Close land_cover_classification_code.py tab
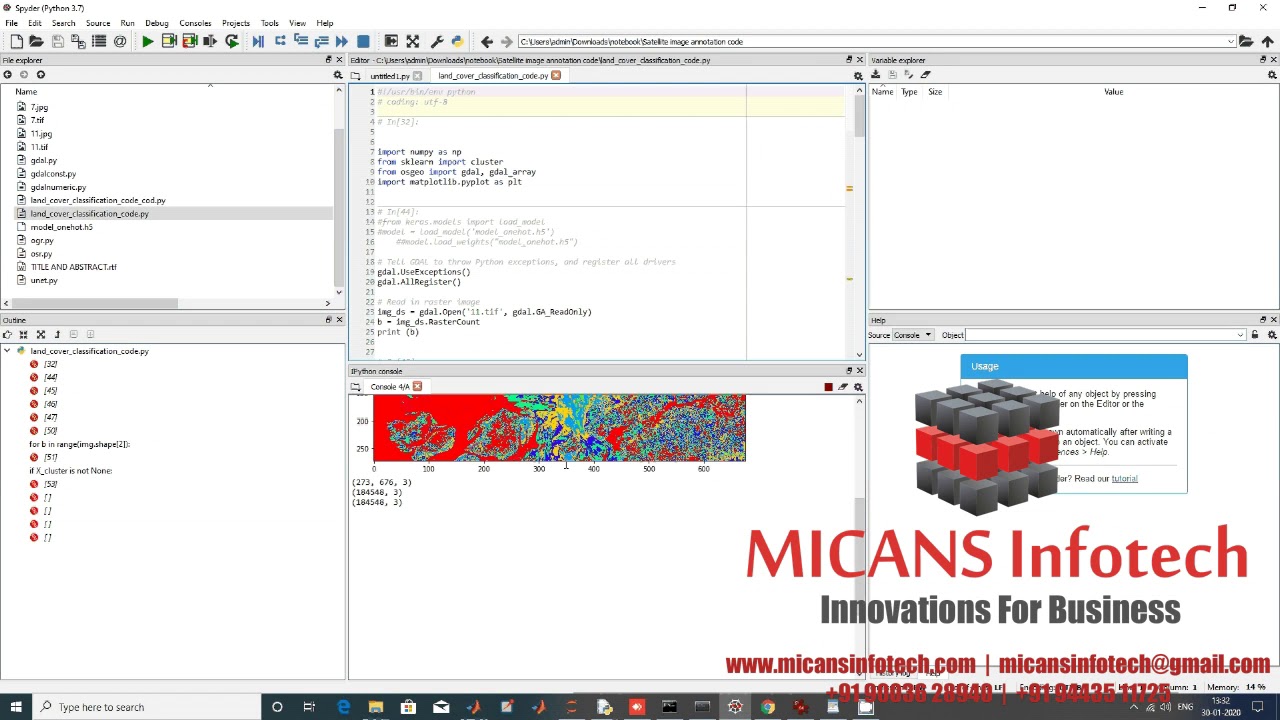Viewport: 1280px width, 720px height. pyautogui.click(x=556, y=76)
